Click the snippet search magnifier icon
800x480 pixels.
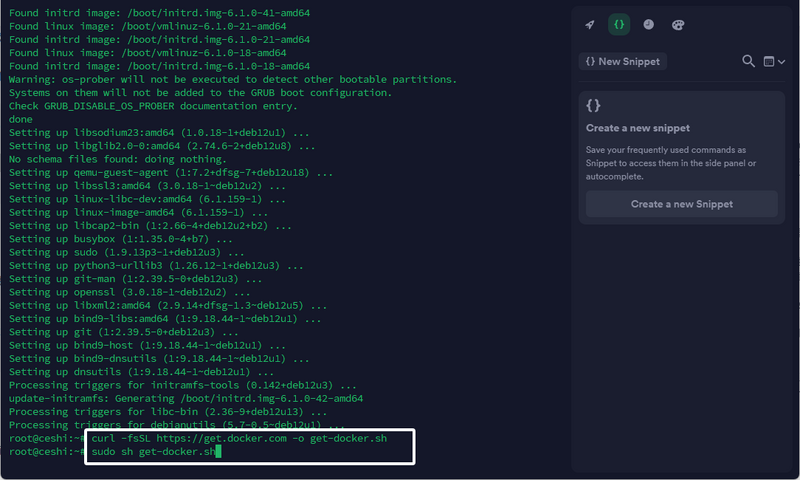point(748,61)
